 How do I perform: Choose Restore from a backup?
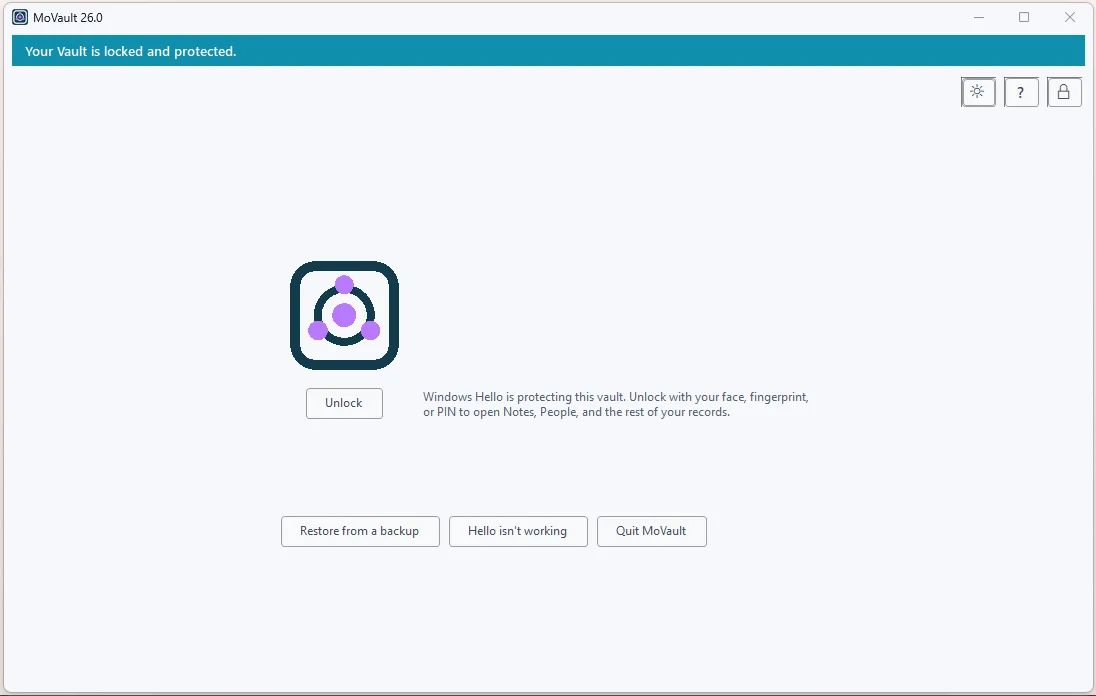(x=360, y=531)
